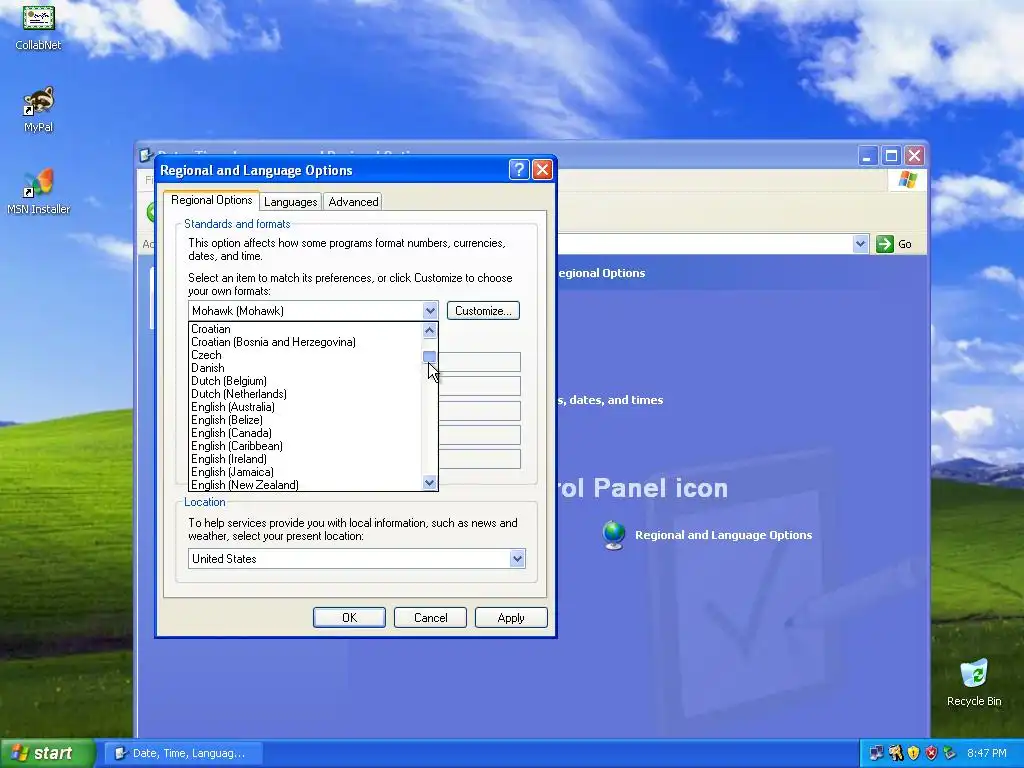This screenshot has width=1024, height=768.
Task: Click the green Go arrow icon
Action: pos(884,244)
